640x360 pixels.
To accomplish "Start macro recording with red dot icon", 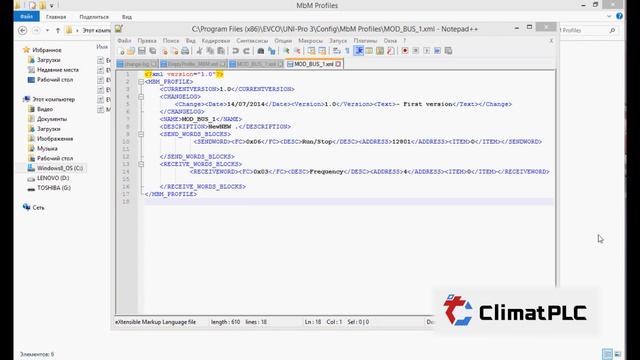I will (x=405, y=51).
